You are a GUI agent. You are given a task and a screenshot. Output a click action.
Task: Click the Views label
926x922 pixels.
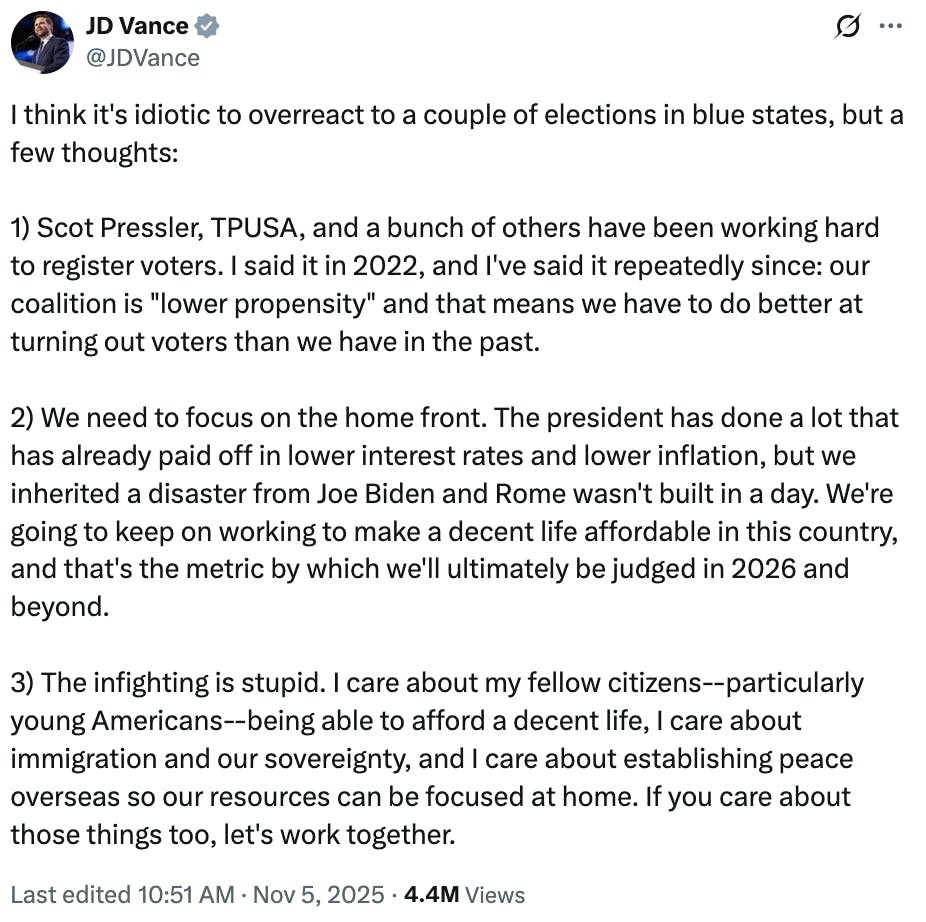click(x=493, y=895)
